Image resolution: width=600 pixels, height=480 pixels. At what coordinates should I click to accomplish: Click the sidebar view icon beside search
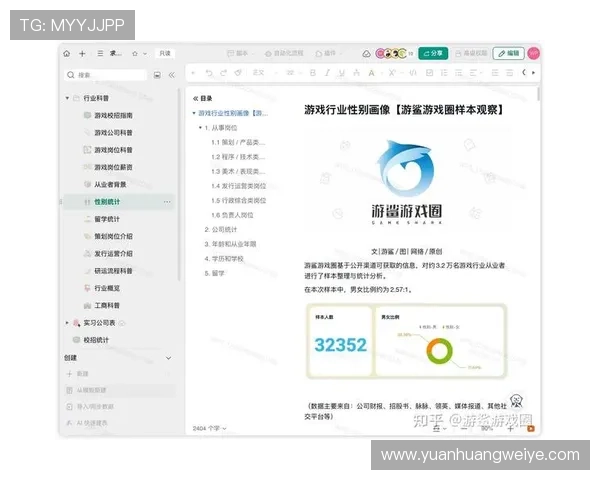pos(157,75)
